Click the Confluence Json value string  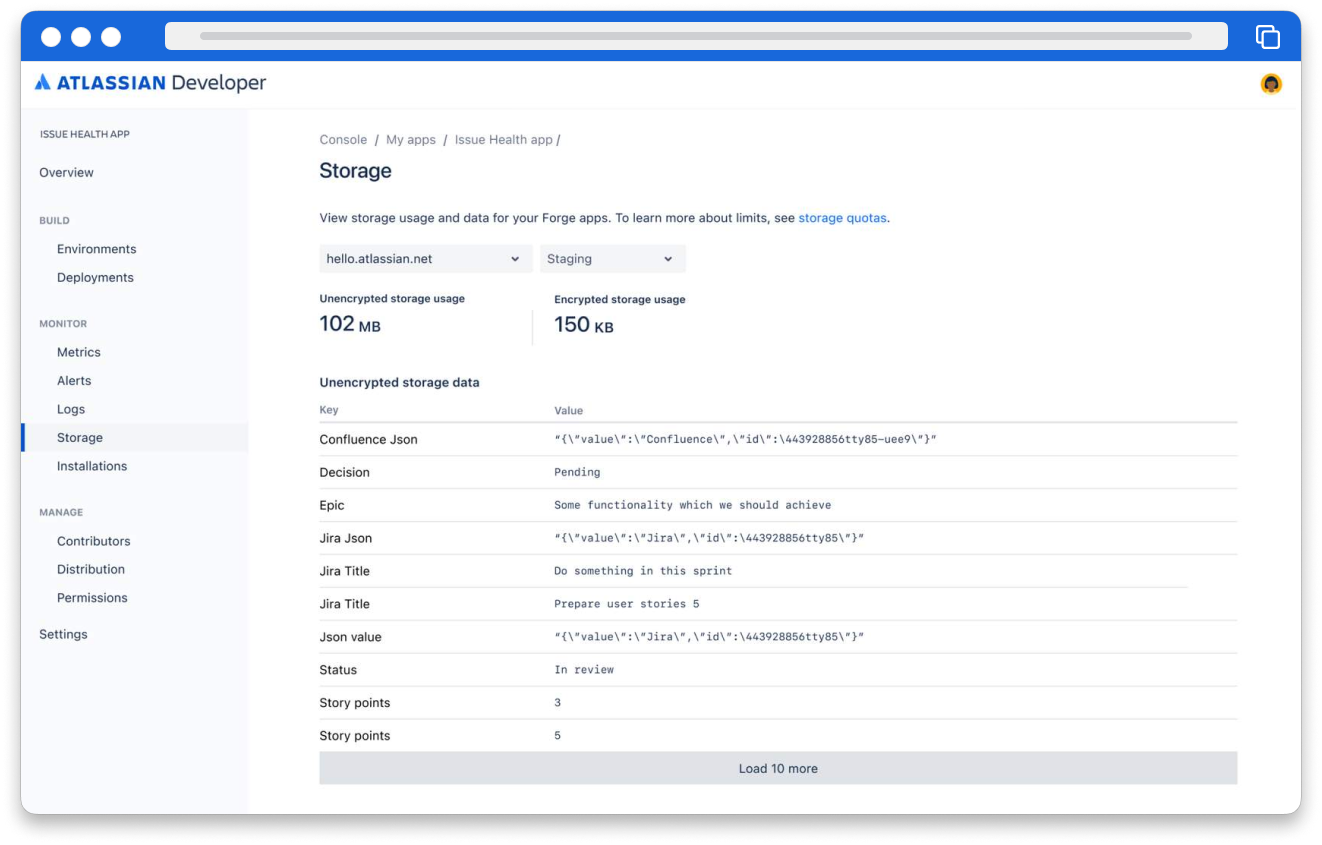coord(745,440)
